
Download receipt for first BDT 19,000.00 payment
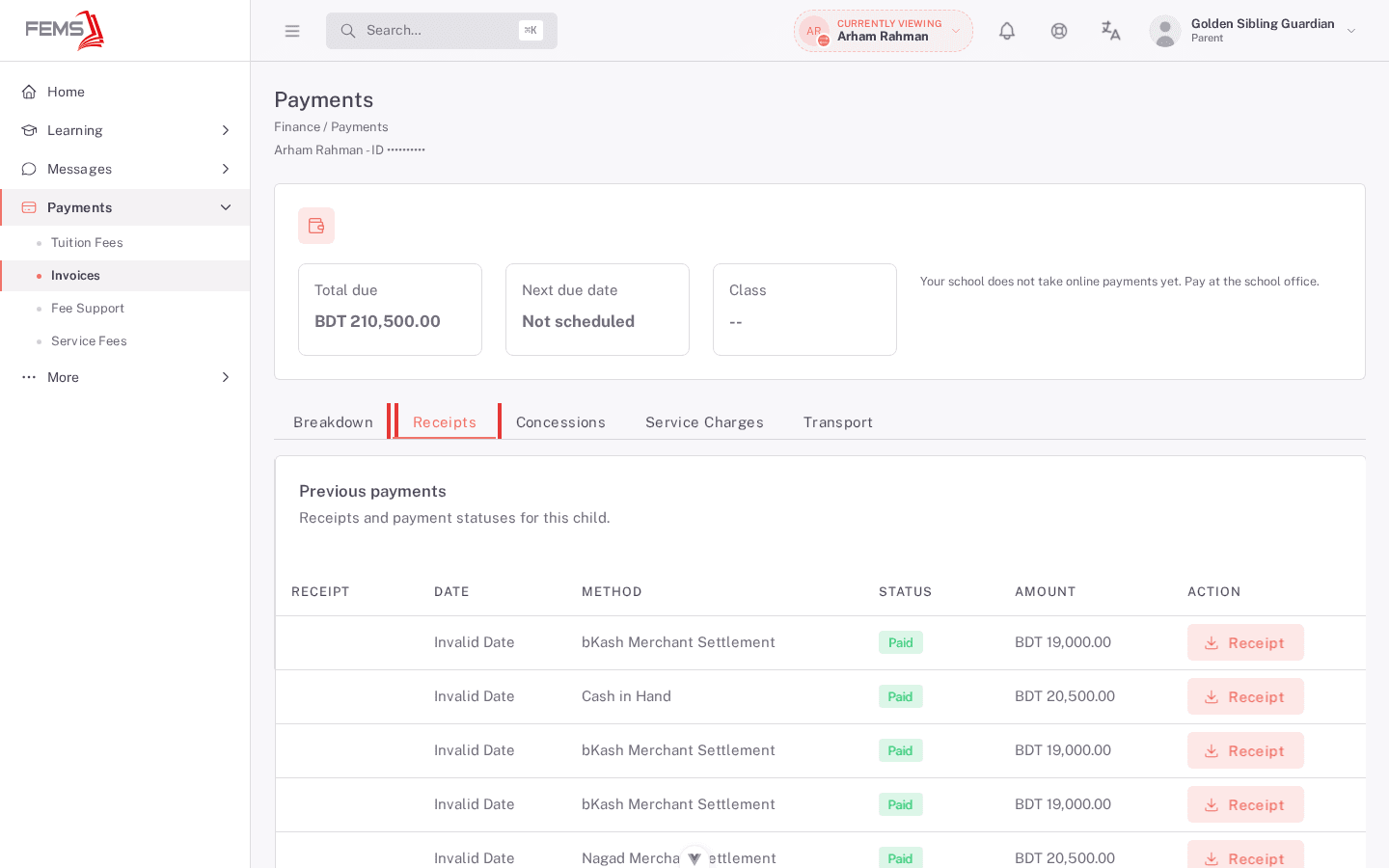1245,642
